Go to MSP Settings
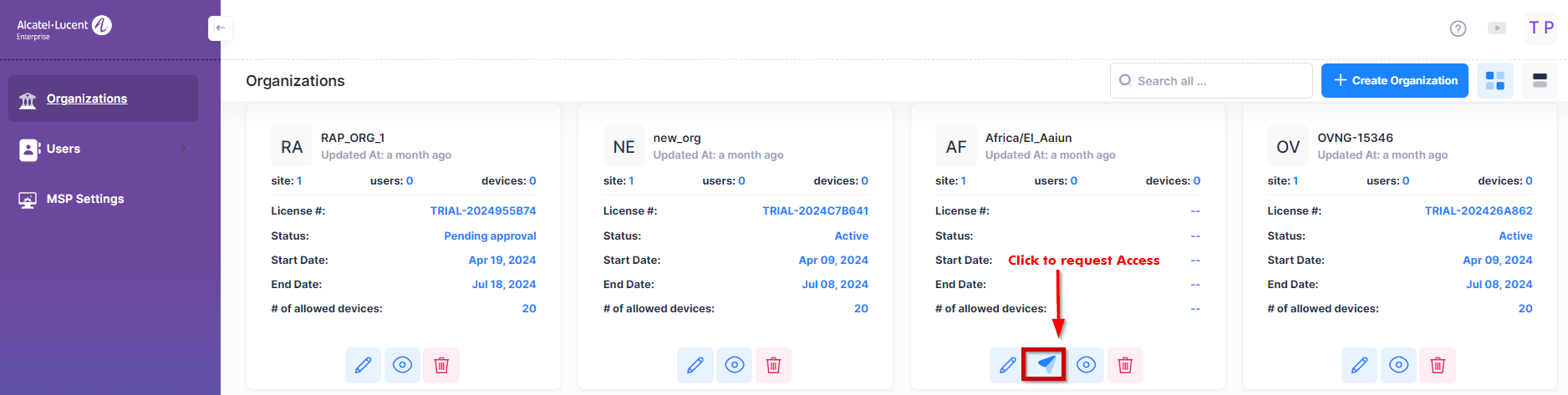The width and height of the screenshot is (1568, 395). tap(85, 199)
